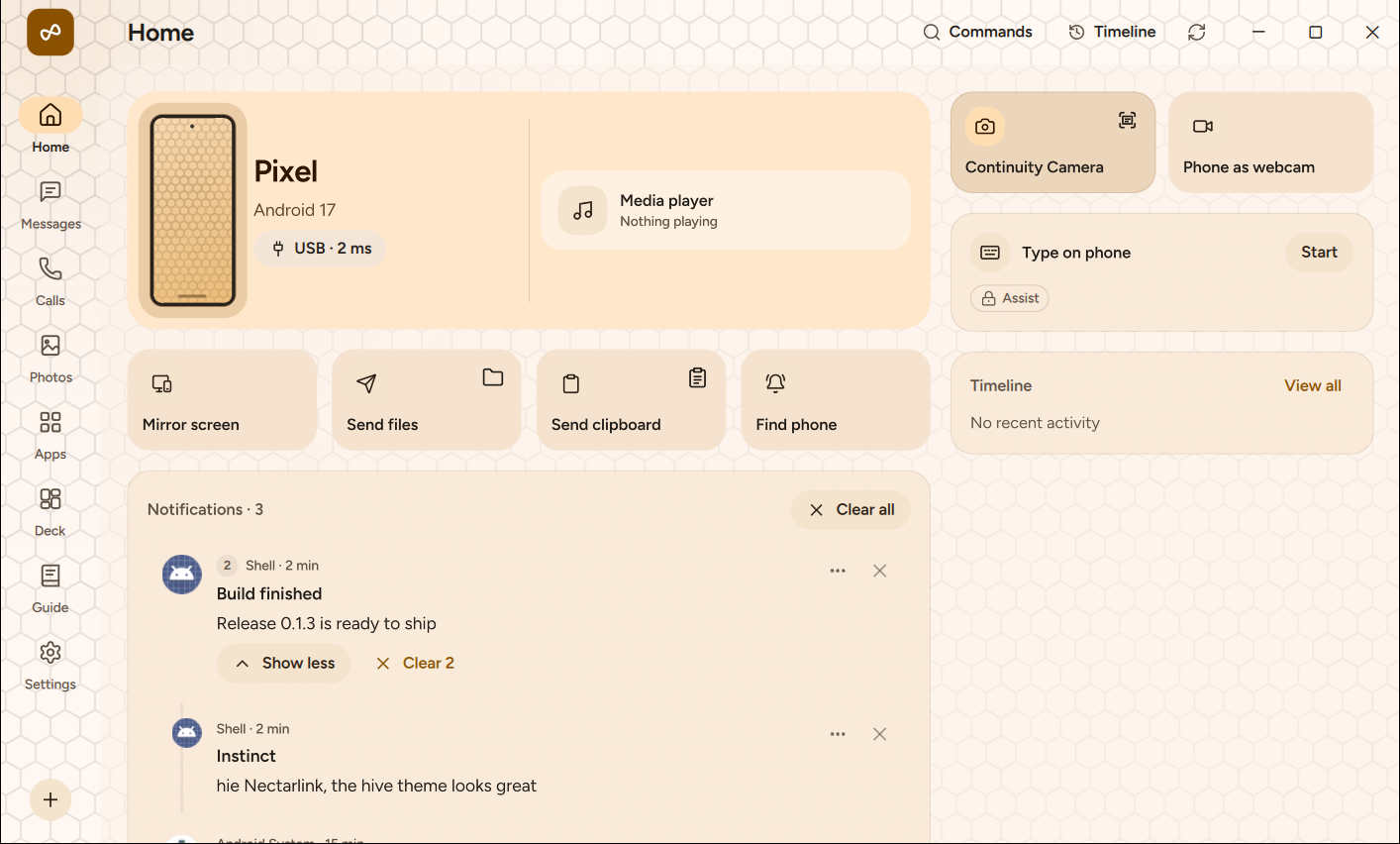Viewport: 1400px width, 844px height.
Task: Open the Calls sidebar section
Action: (x=50, y=281)
